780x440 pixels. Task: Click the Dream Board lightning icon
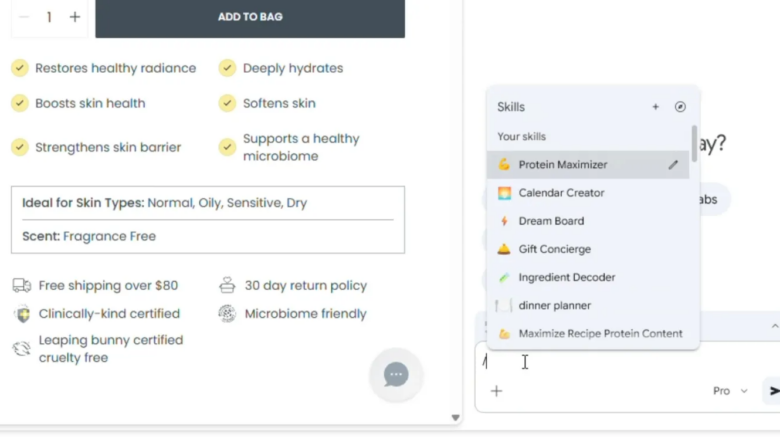click(504, 221)
